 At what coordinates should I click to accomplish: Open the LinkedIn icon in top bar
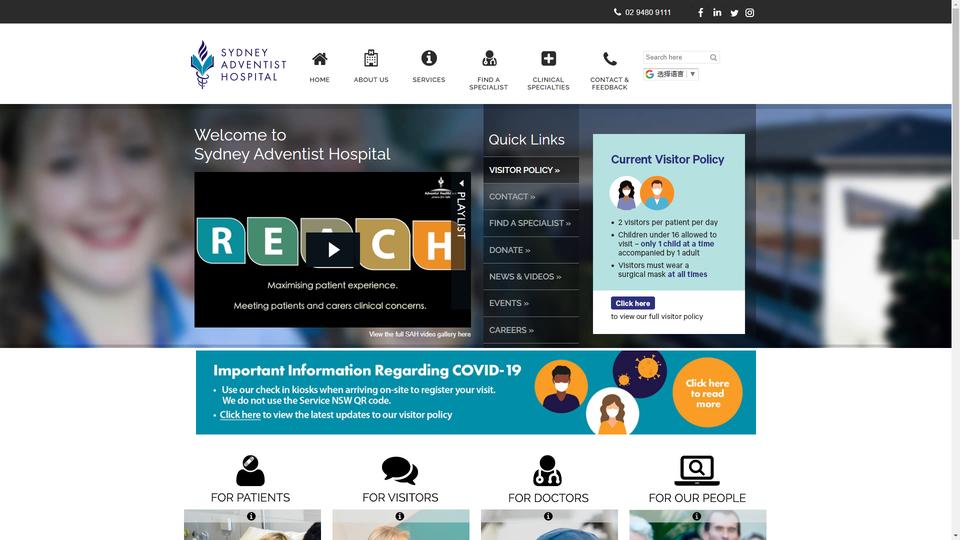(717, 12)
